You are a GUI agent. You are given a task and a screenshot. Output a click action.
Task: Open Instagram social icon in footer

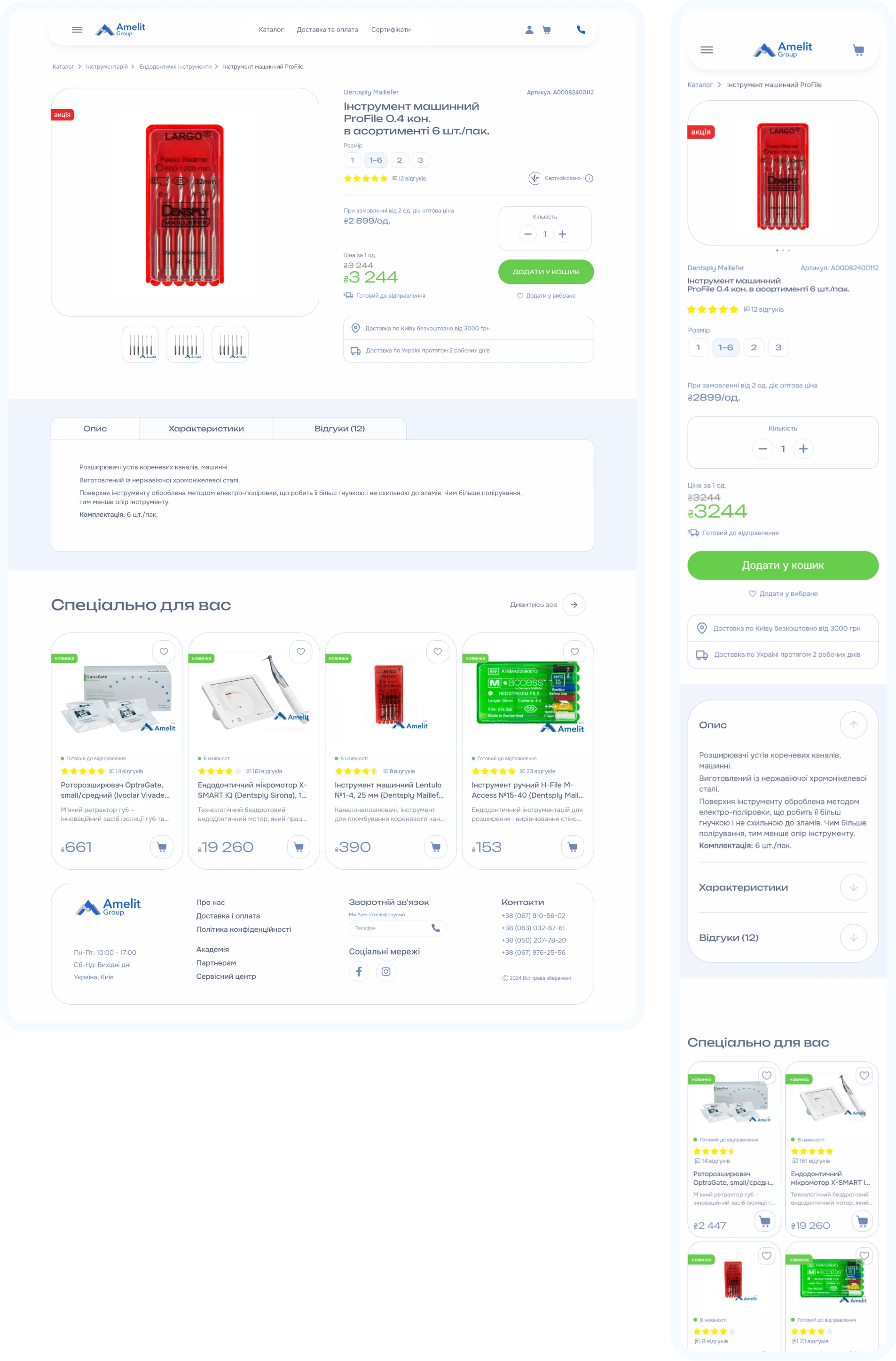coord(386,972)
